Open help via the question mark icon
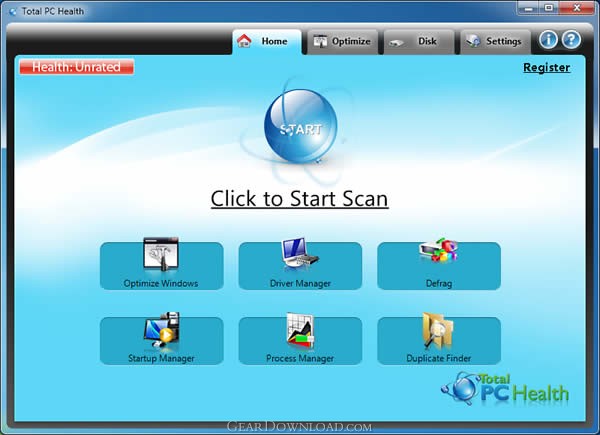Image resolution: width=600 pixels, height=435 pixels. (x=571, y=39)
